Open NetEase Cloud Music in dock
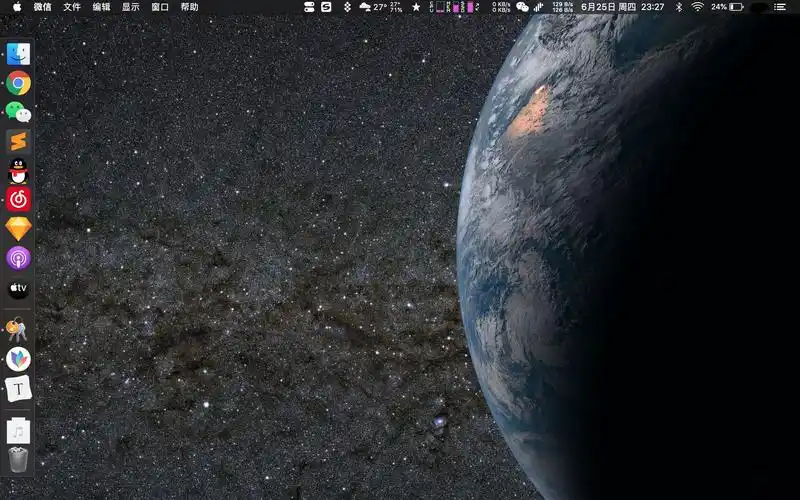 [18, 200]
